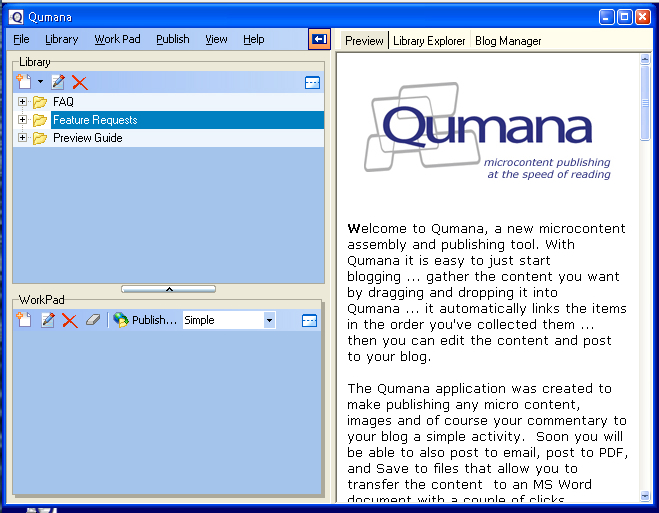Select the FAQ tree item
The height and width of the screenshot is (513, 659).
click(x=63, y=102)
